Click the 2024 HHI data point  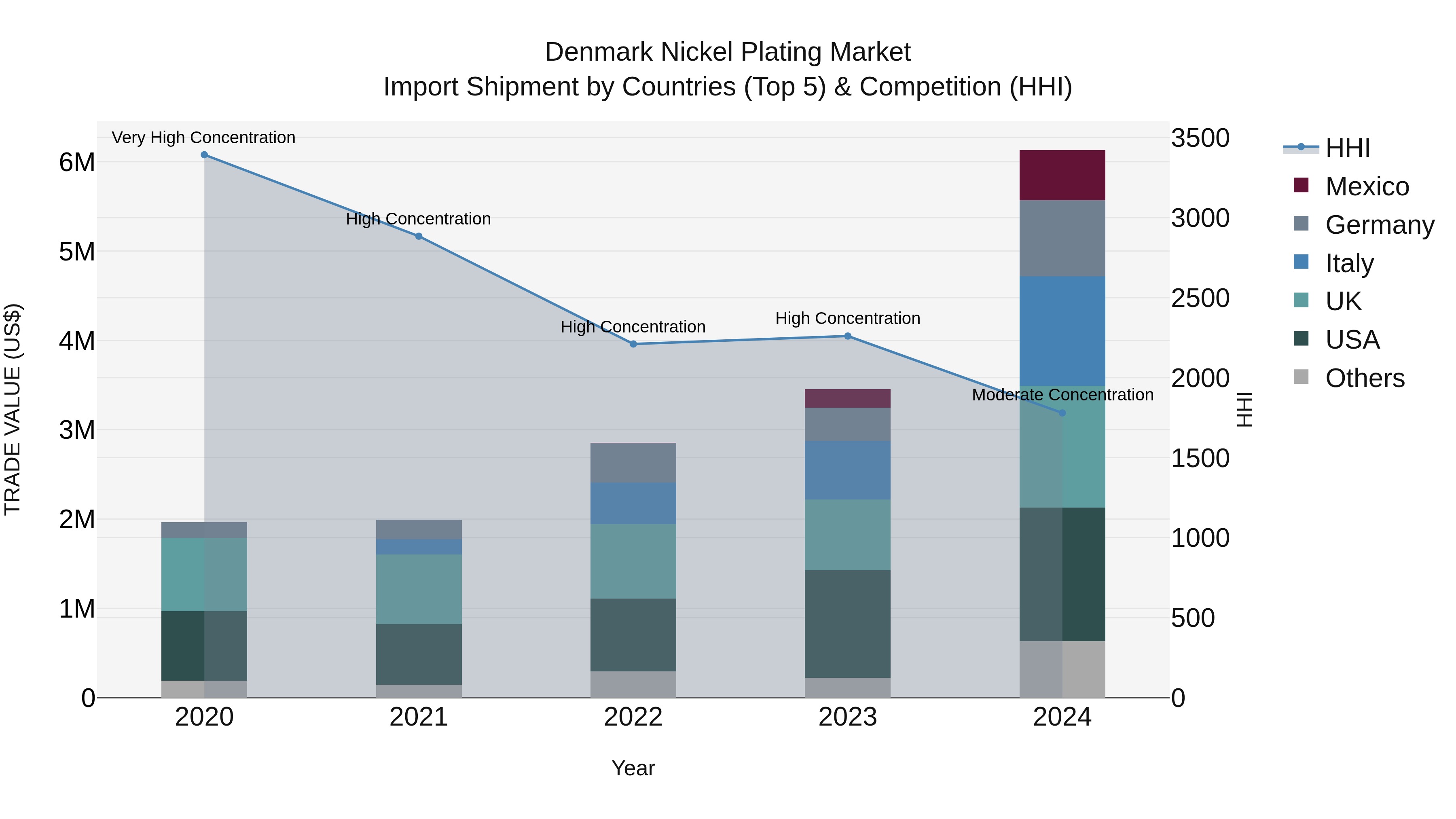pos(1062,413)
